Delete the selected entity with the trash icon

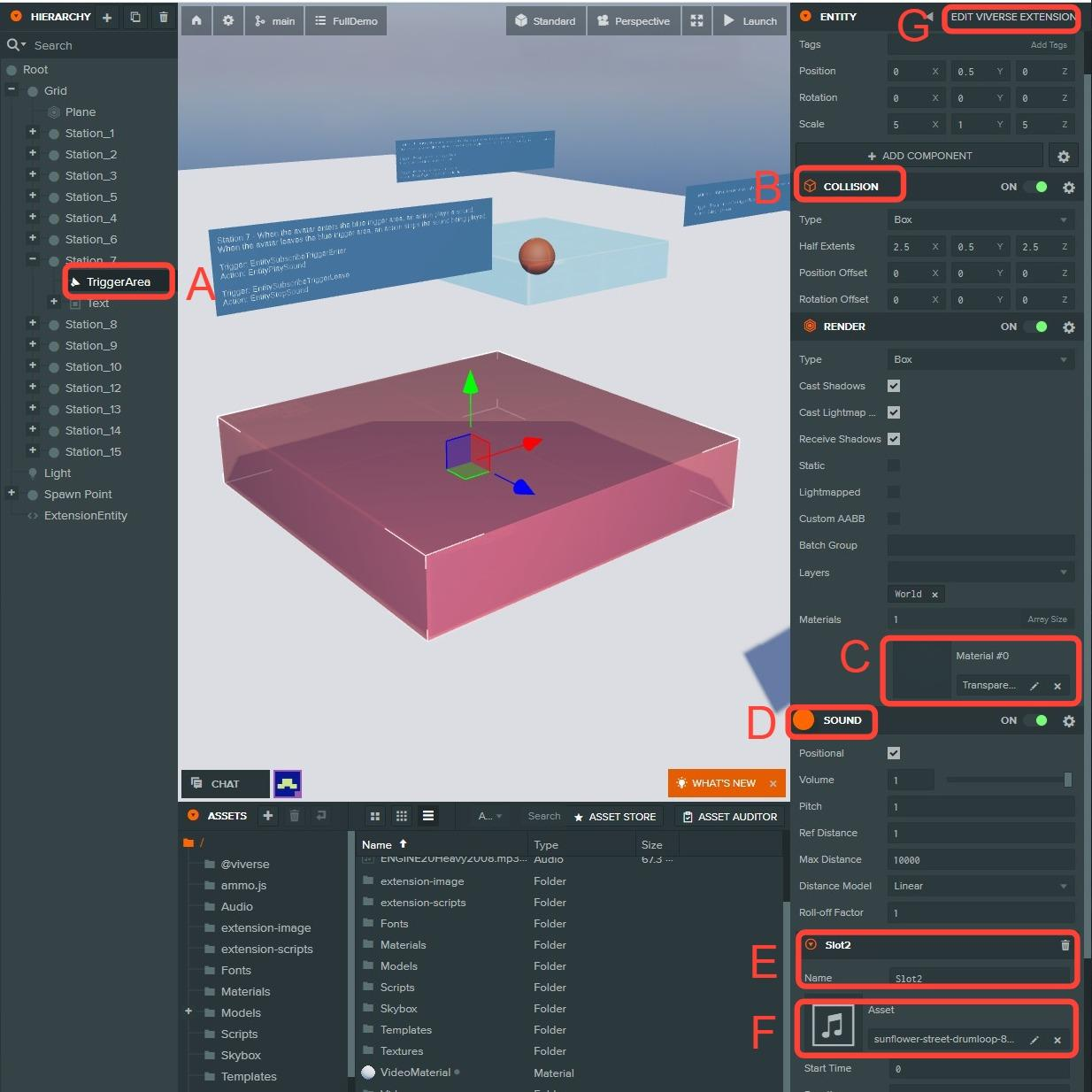tap(164, 17)
